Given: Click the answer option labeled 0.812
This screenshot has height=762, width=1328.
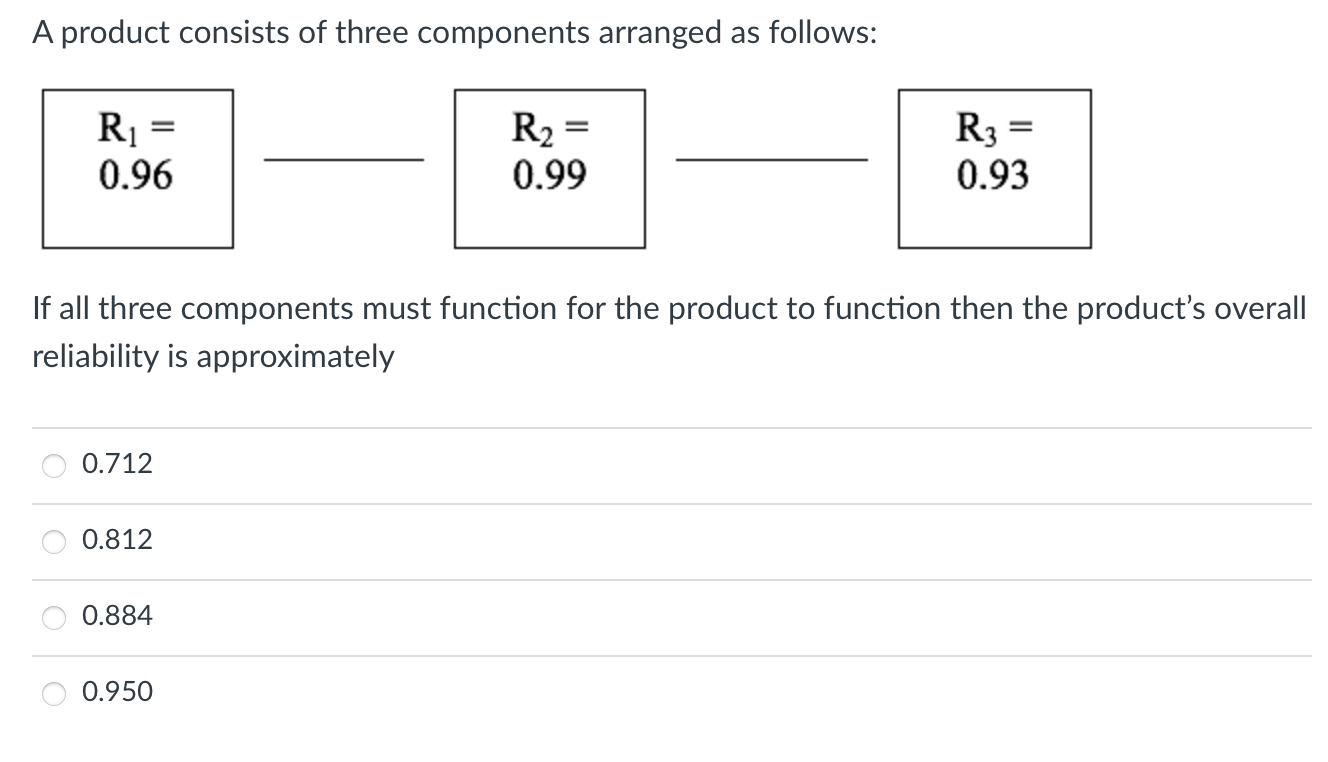Looking at the screenshot, I should [x=117, y=540].
